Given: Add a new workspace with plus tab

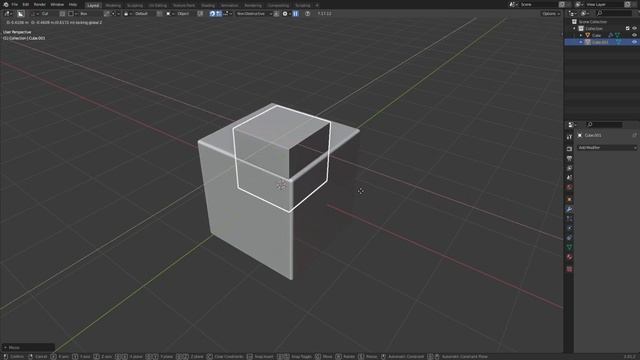Looking at the screenshot, I should 317,5.
